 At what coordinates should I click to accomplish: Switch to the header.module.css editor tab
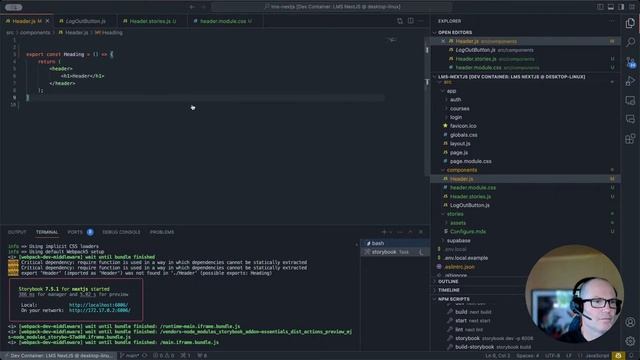[225, 21]
